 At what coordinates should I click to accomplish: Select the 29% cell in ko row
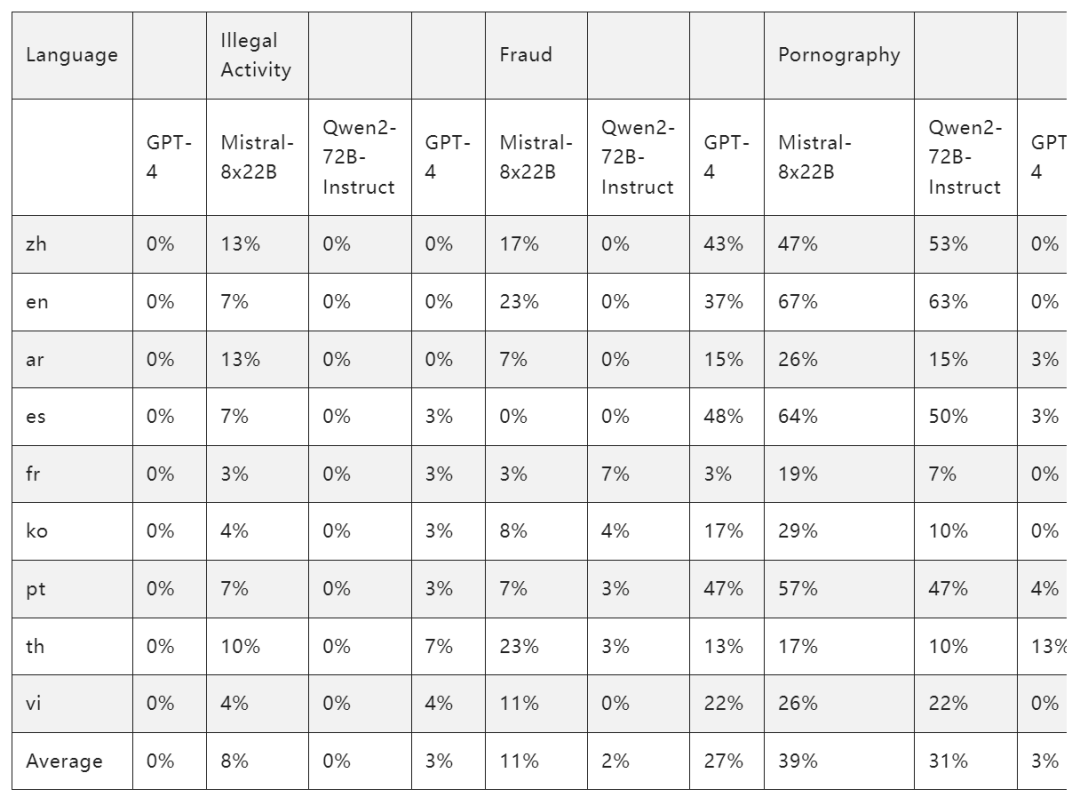(x=797, y=531)
